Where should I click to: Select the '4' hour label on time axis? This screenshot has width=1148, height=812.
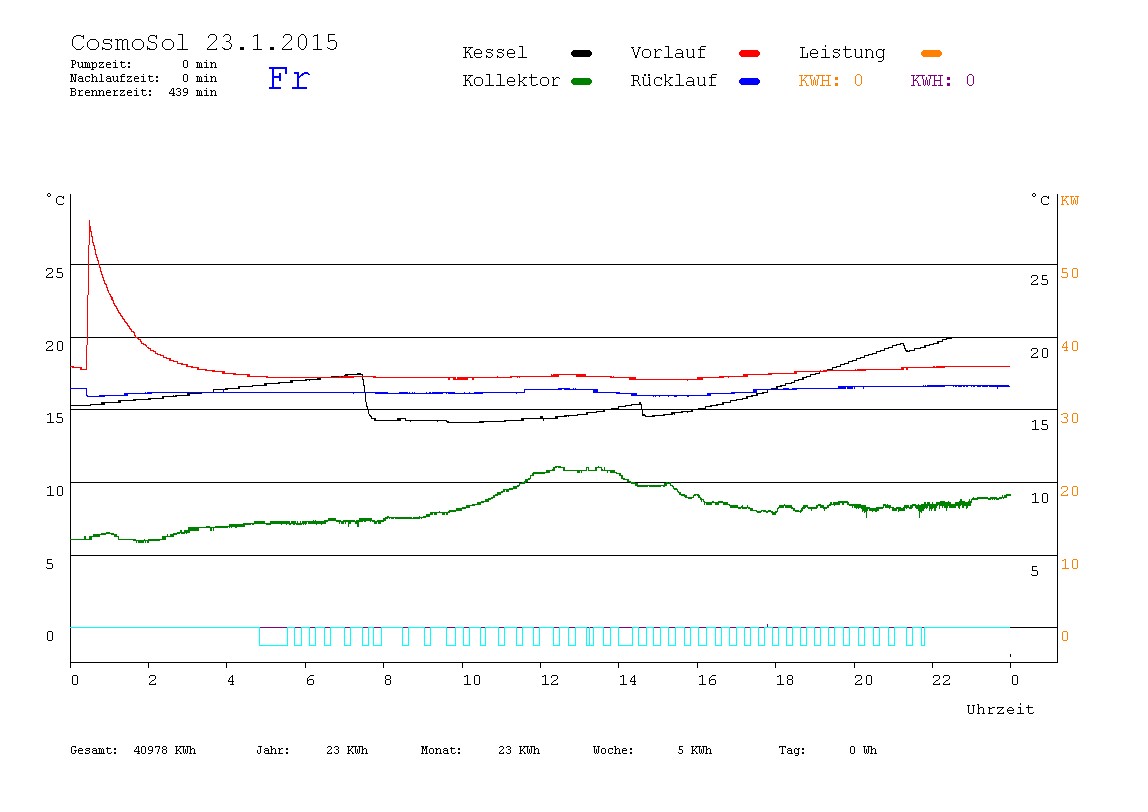click(x=231, y=680)
